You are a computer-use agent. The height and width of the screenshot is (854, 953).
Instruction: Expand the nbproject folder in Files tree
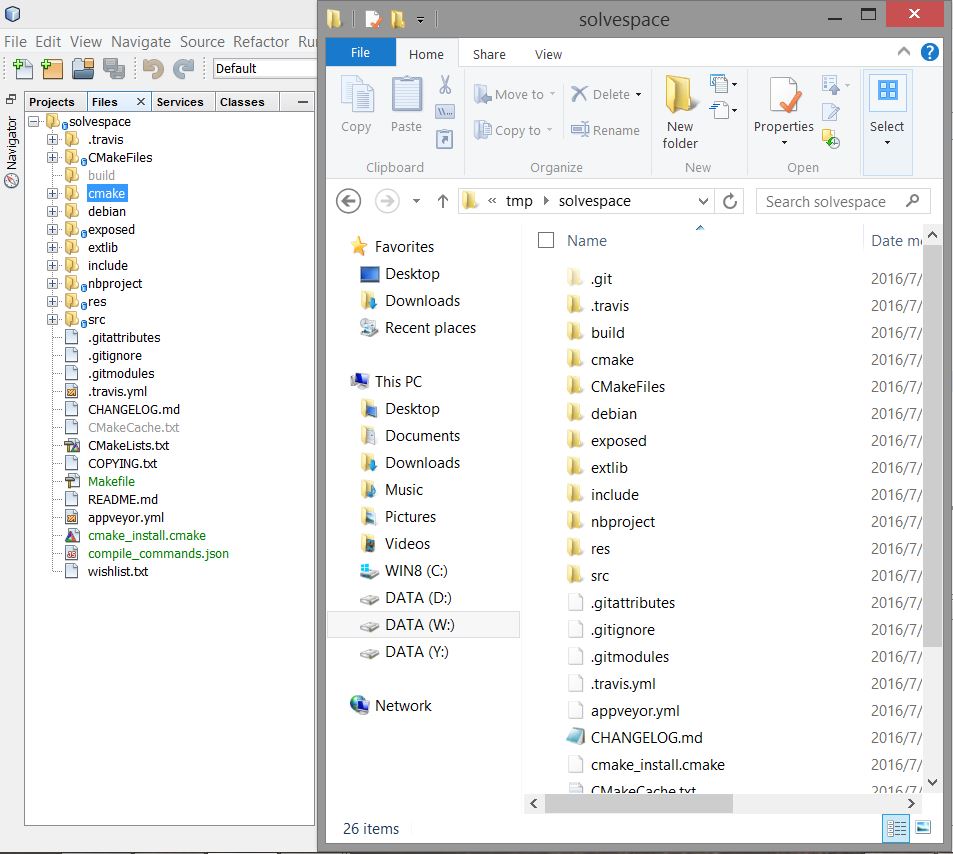[x=53, y=284]
